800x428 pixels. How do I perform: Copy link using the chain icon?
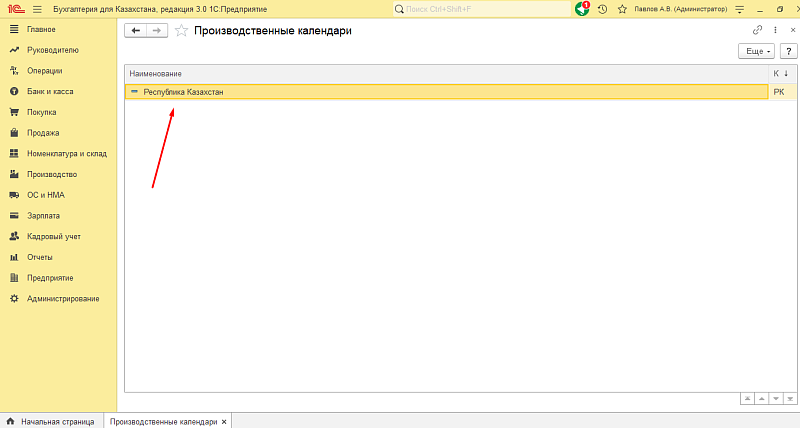coord(757,30)
